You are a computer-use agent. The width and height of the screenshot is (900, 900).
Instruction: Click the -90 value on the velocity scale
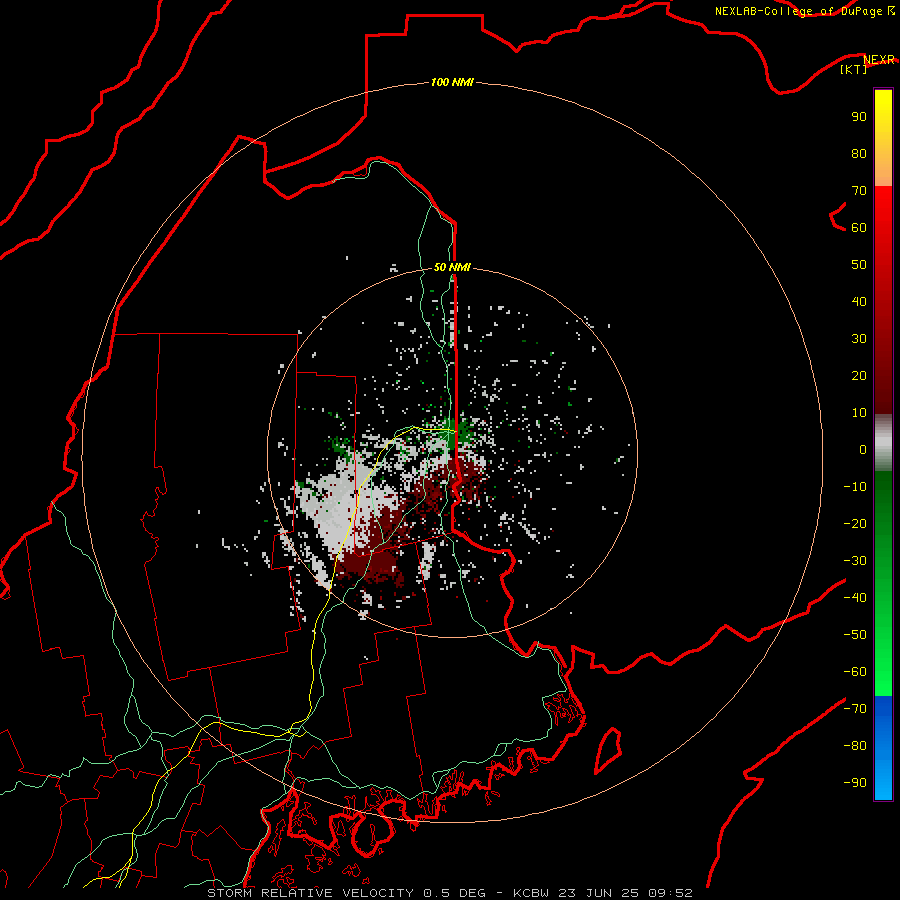tap(855, 783)
